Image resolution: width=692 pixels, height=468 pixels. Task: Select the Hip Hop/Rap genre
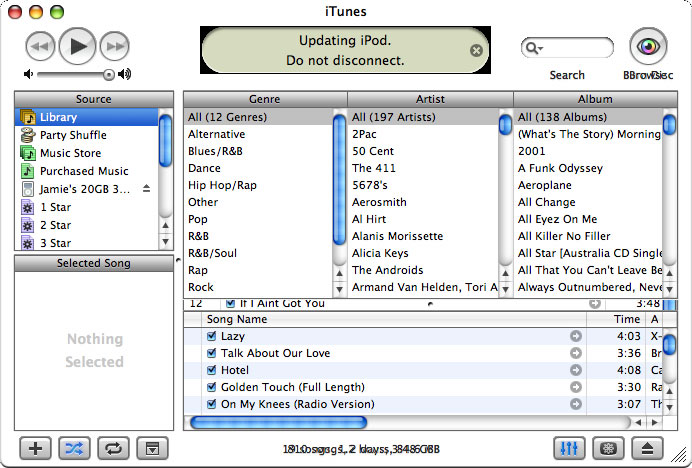click(258, 185)
